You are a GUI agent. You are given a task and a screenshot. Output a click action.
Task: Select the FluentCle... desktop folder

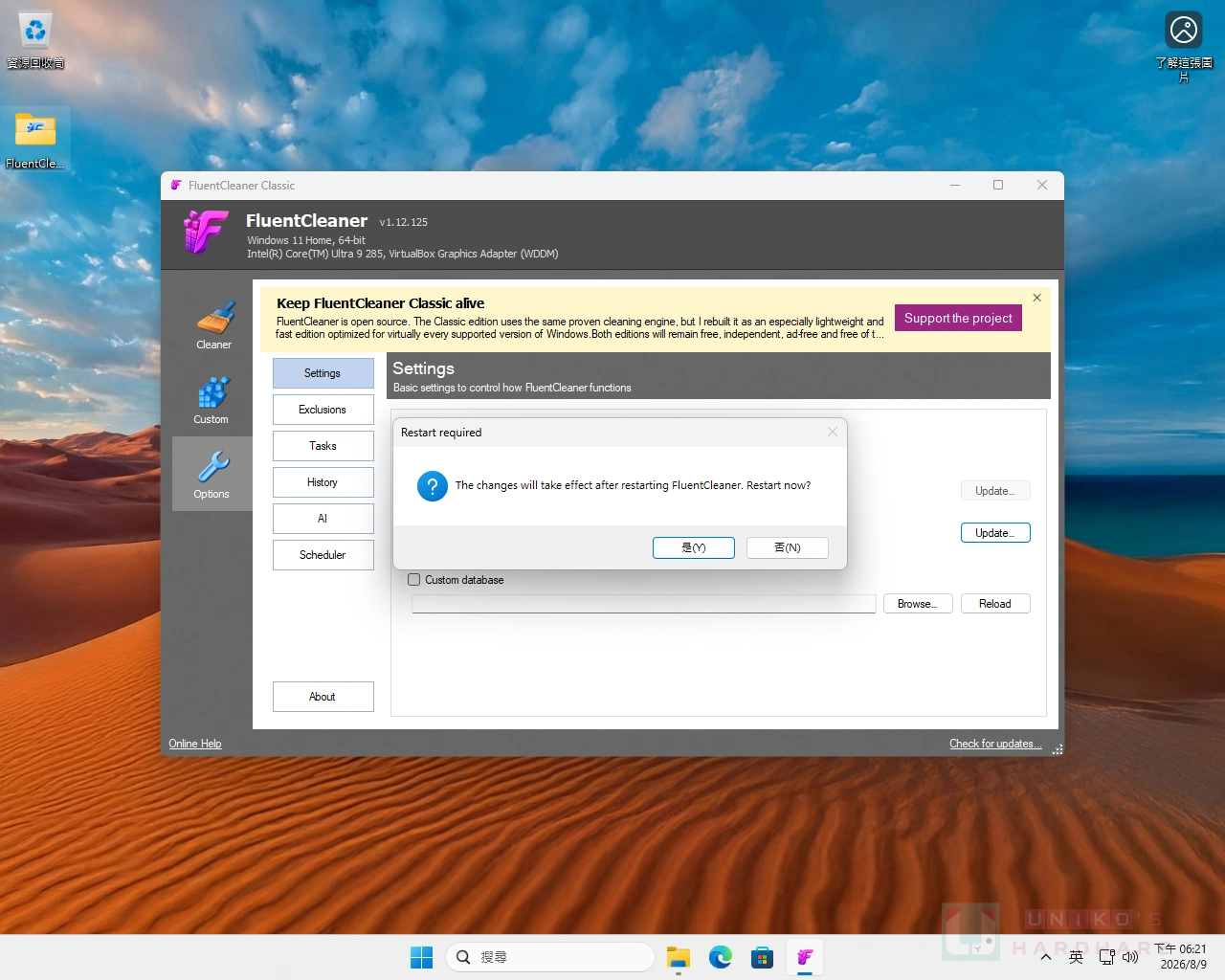click(35, 140)
